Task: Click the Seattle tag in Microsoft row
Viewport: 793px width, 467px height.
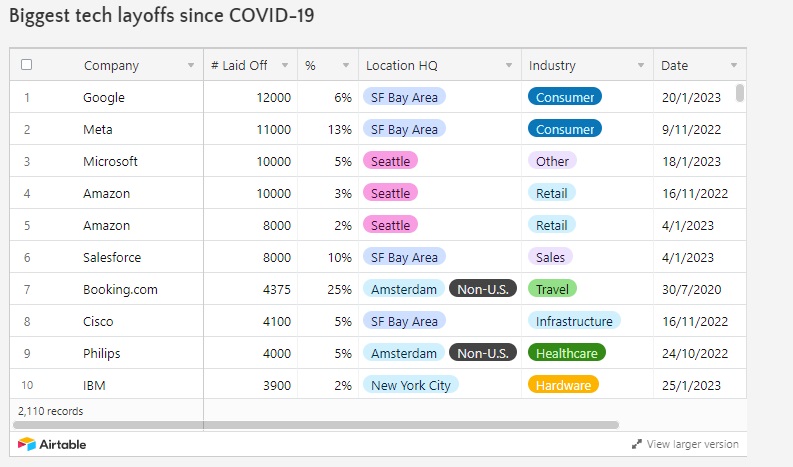Action: click(x=390, y=161)
